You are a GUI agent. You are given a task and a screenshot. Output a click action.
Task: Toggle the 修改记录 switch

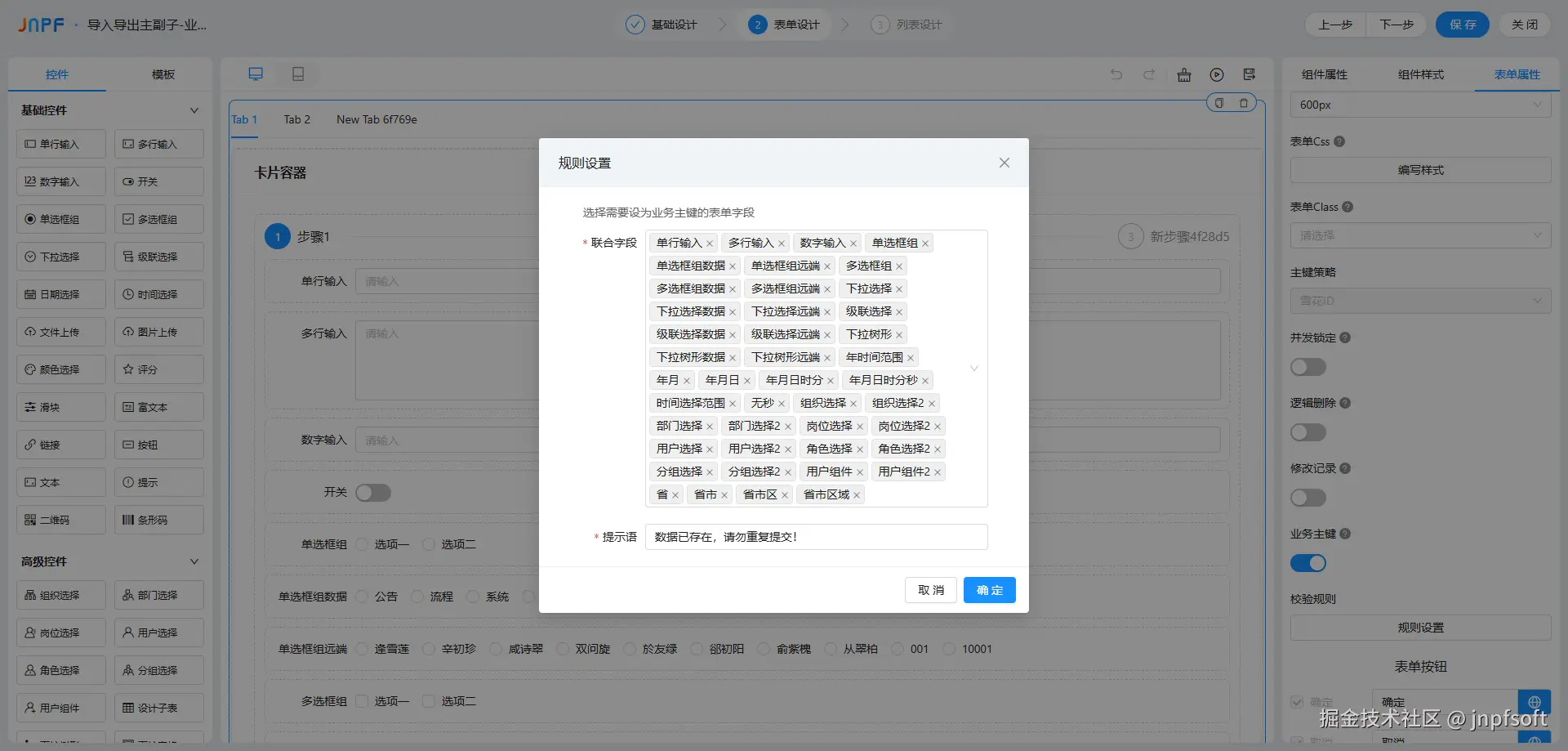[1308, 498]
